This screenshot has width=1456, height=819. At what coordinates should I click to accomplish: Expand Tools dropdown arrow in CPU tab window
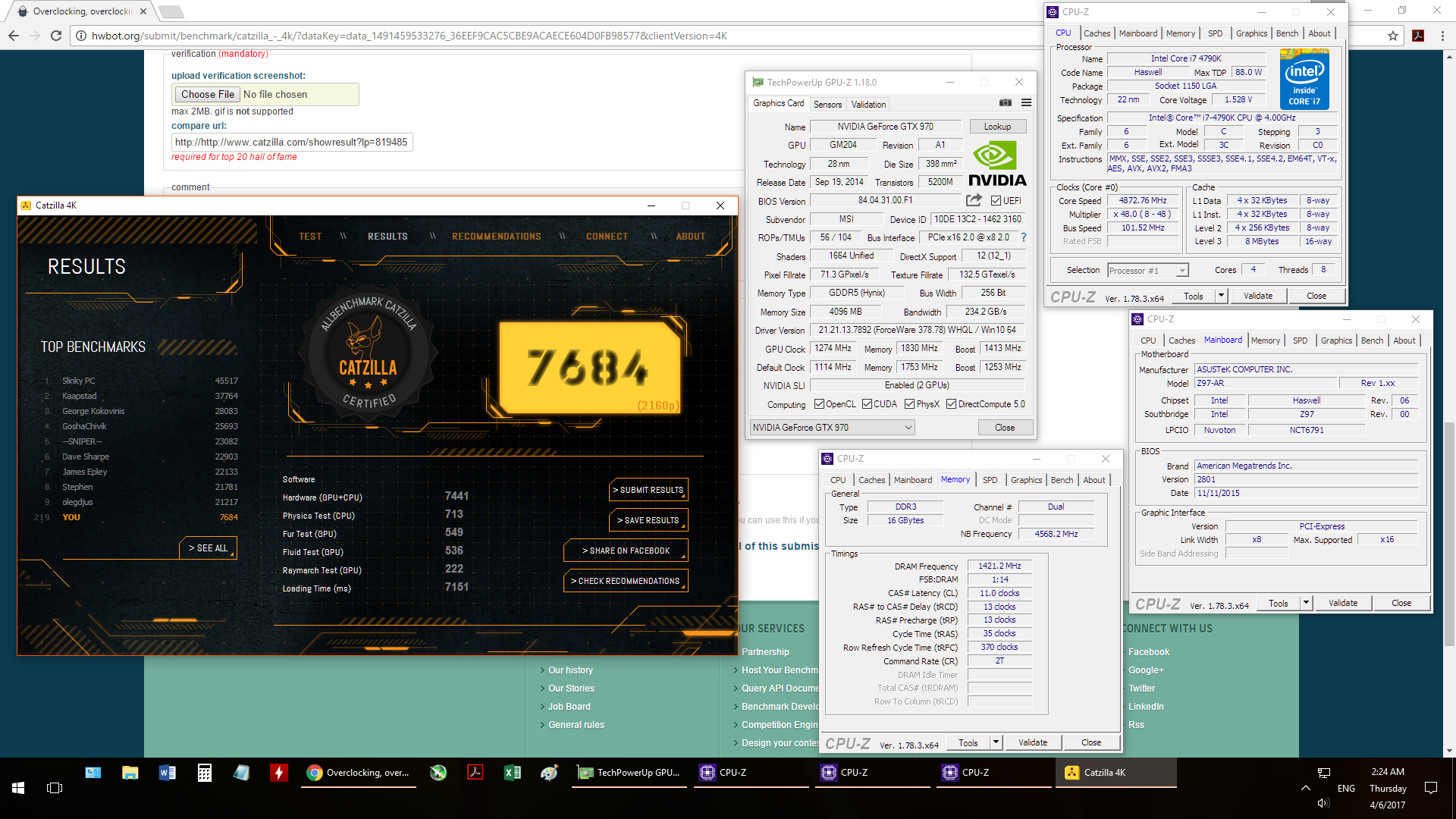(1221, 296)
